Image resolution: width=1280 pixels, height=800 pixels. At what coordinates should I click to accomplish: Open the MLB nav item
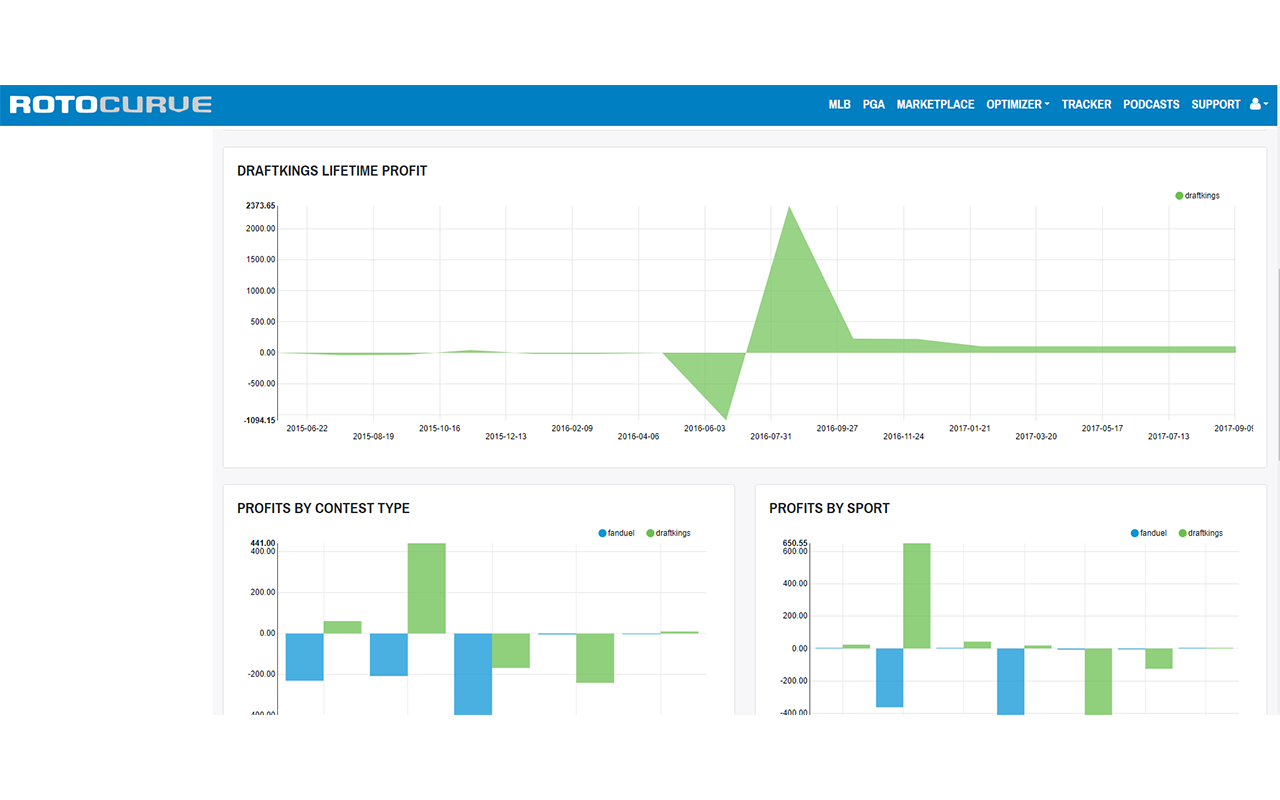(839, 104)
